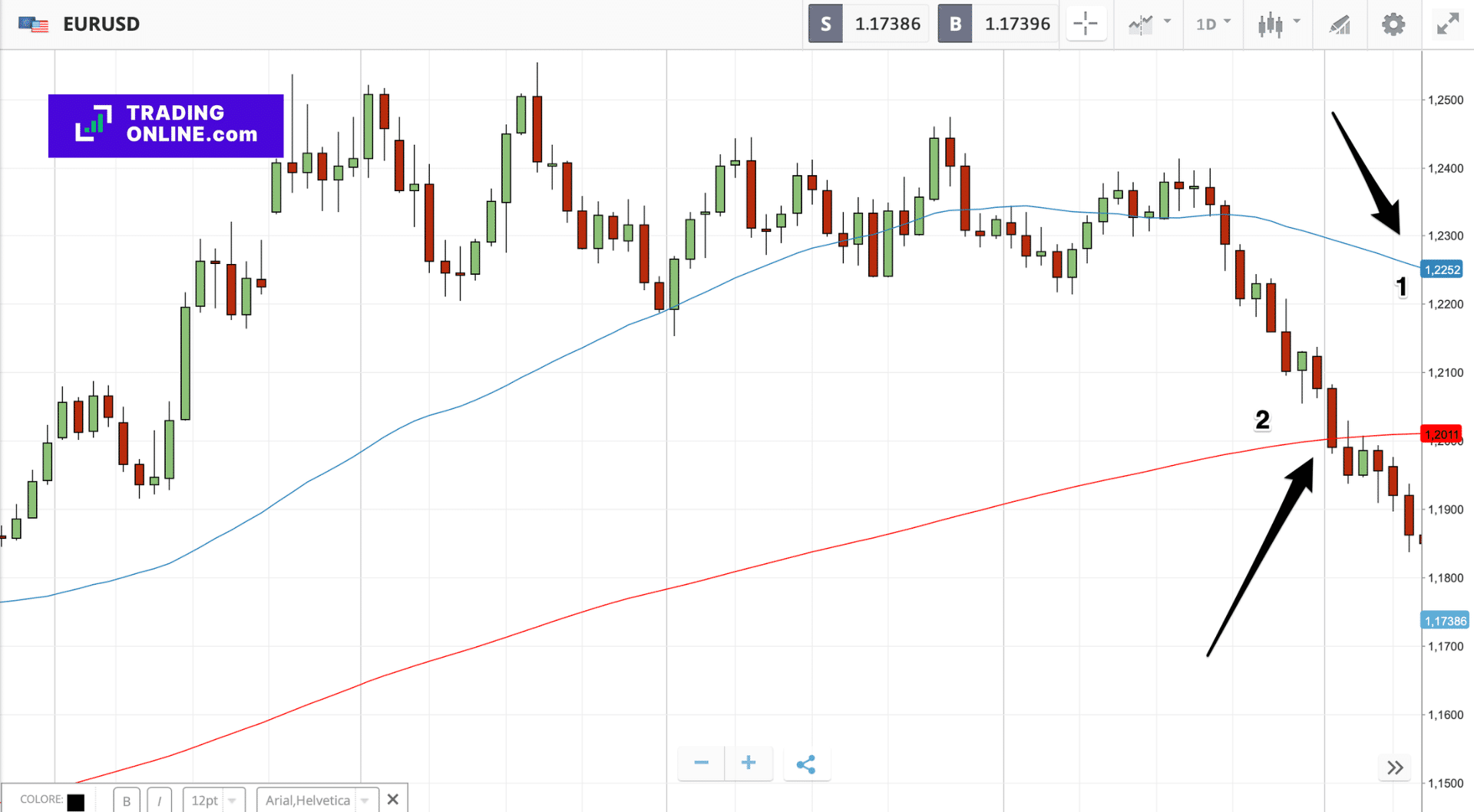Screen dimensions: 1474x812
Task: Toggle bold text formatting
Action: pos(127,800)
